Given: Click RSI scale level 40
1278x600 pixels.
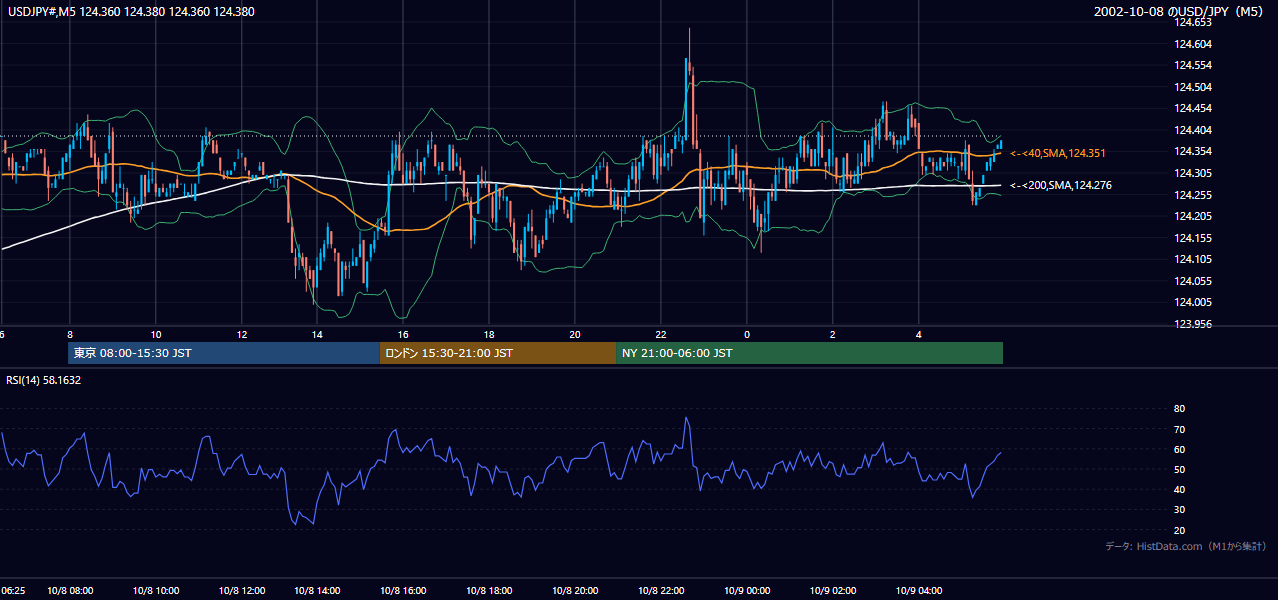Looking at the screenshot, I should pyautogui.click(x=1179, y=489).
